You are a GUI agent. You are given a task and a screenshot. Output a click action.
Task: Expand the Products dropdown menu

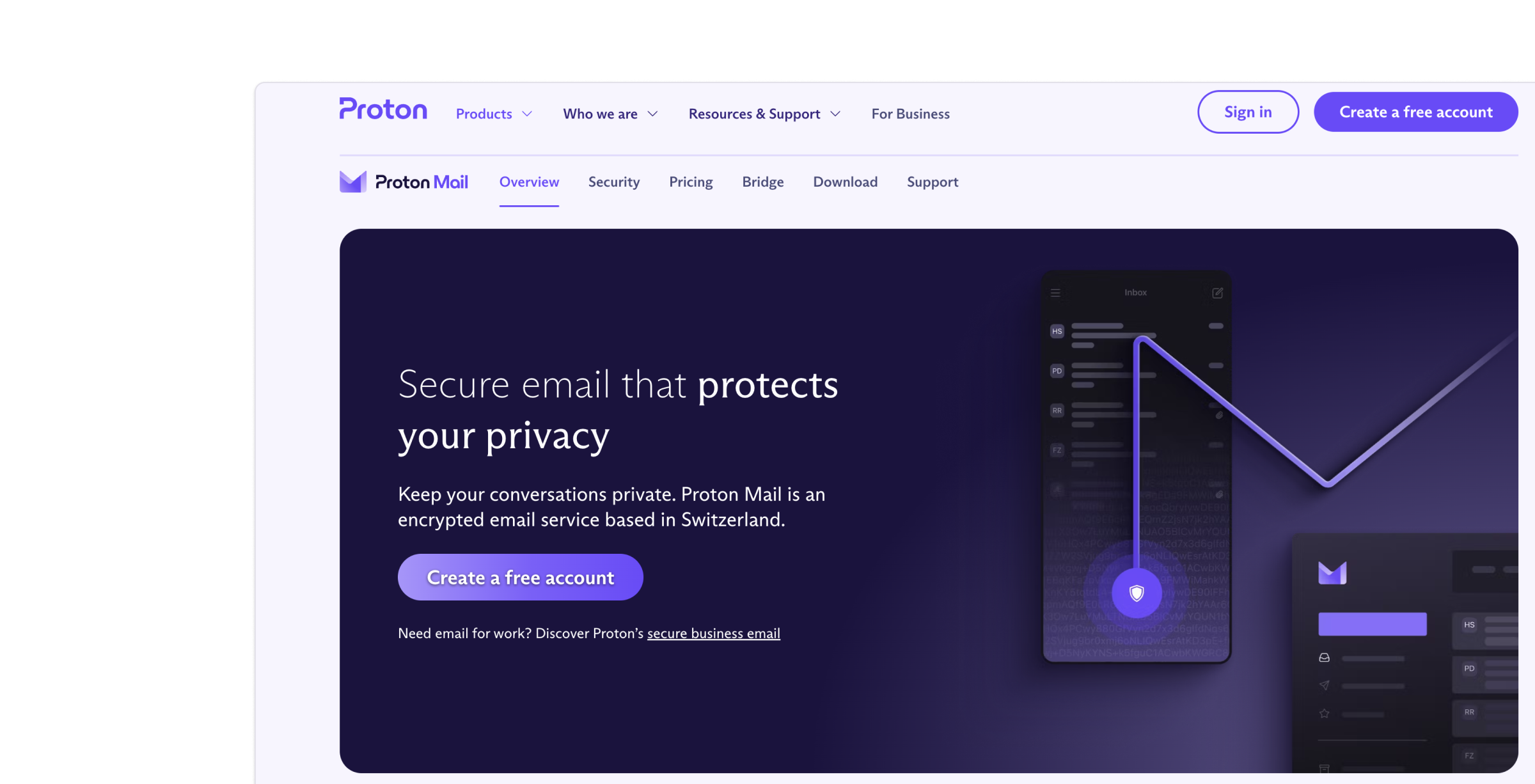pos(494,114)
